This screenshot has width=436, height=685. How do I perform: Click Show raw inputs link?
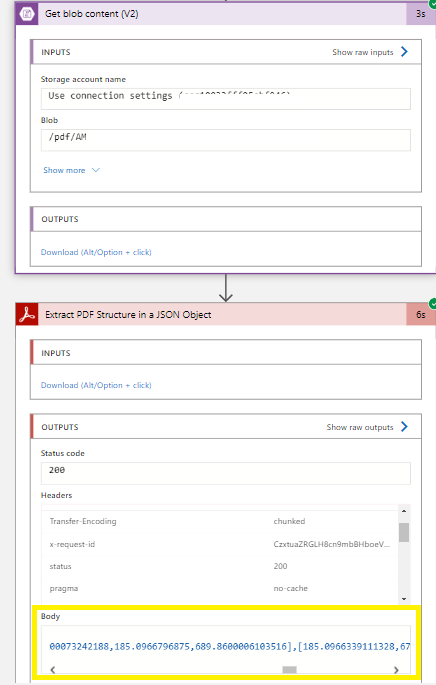click(x=363, y=52)
